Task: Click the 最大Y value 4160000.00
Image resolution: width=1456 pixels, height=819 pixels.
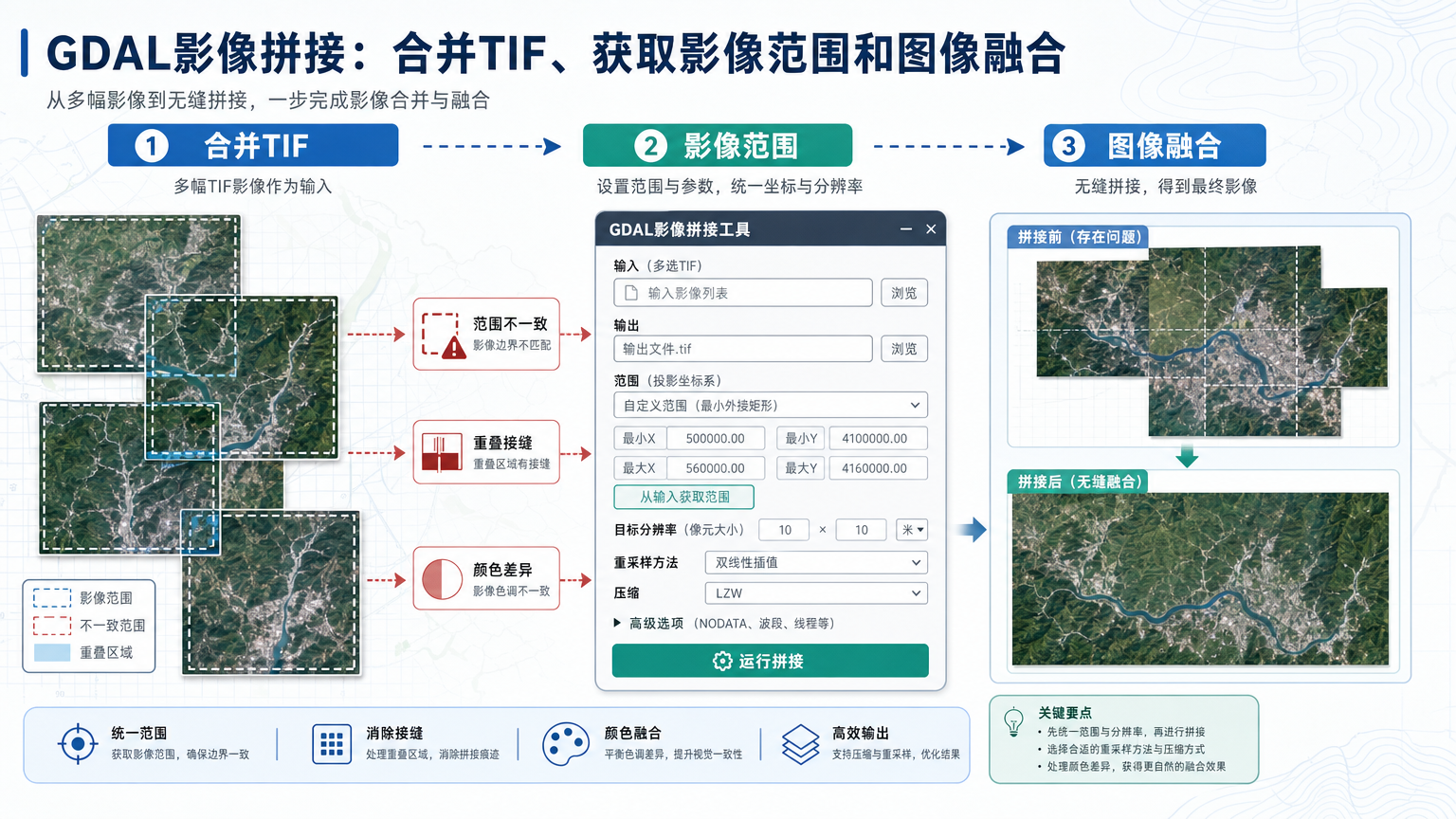Action: pyautogui.click(x=878, y=468)
